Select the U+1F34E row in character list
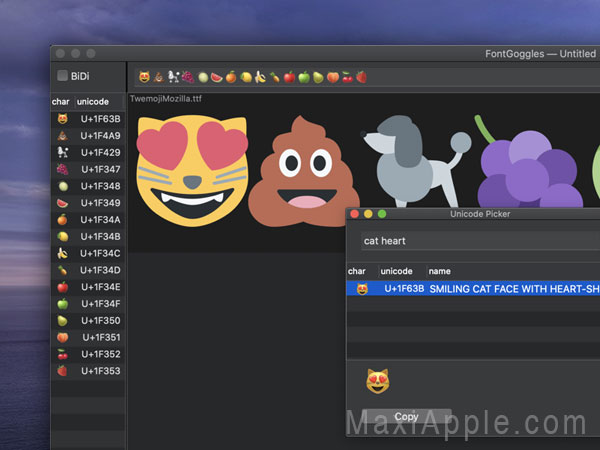 pyautogui.click(x=88, y=287)
